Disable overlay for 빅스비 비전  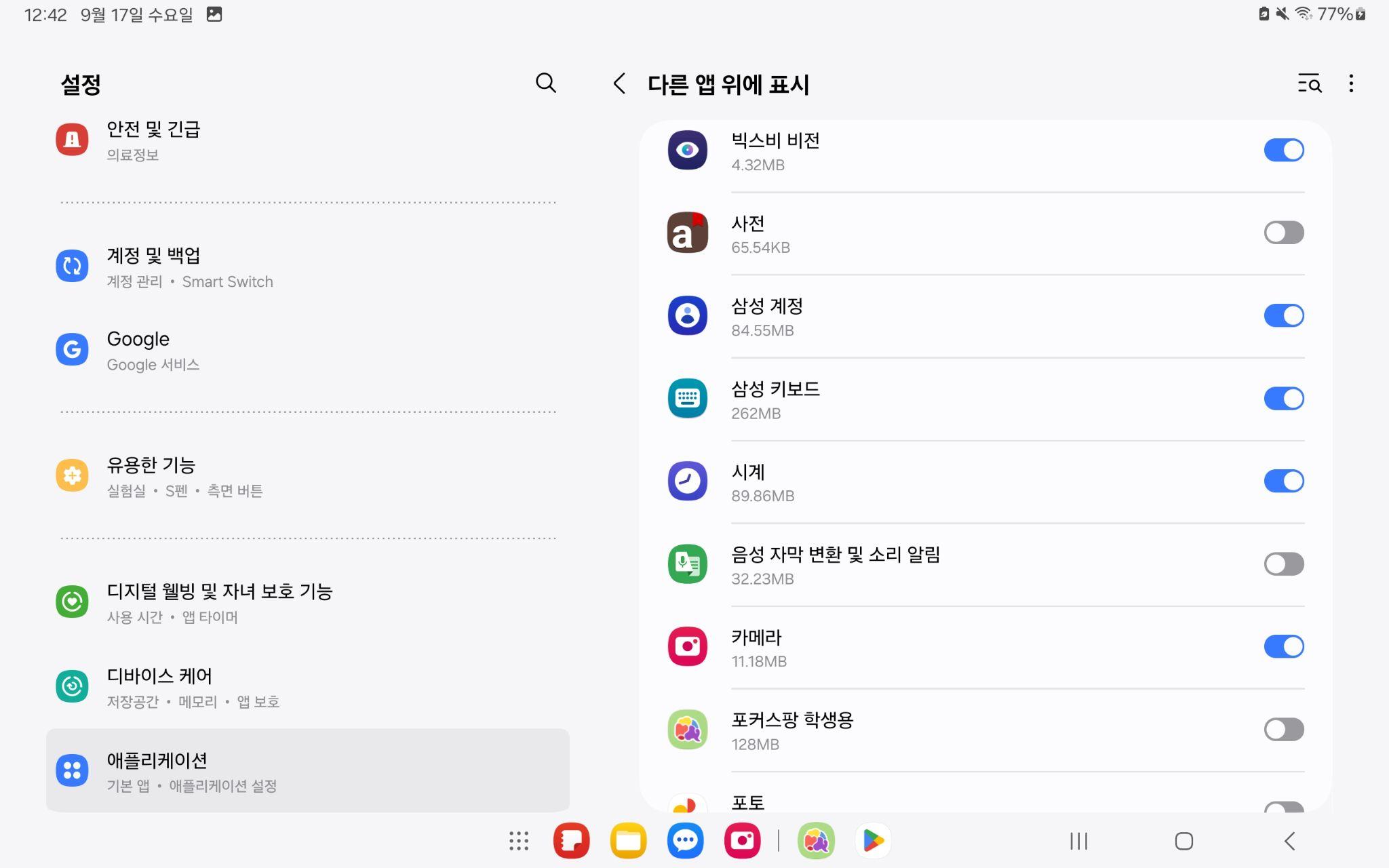point(1283,150)
